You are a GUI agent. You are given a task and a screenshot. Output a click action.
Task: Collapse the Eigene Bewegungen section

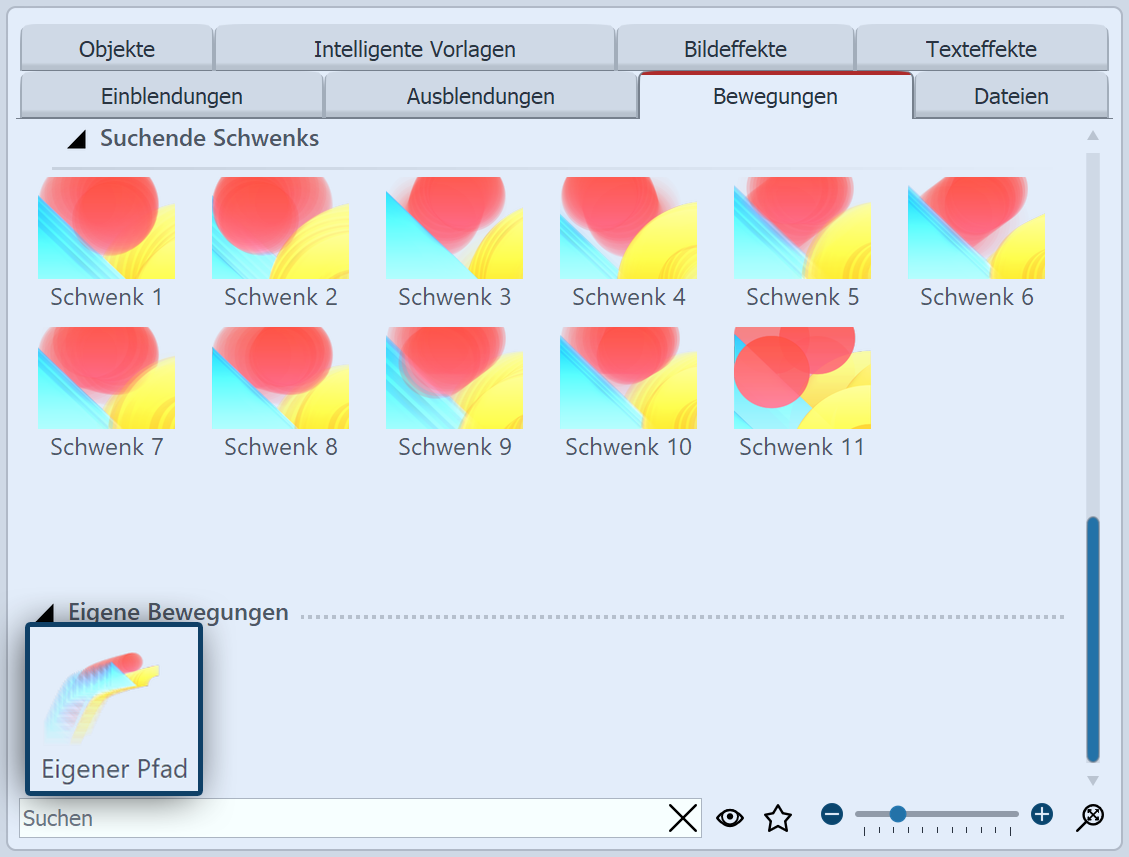tap(47, 612)
